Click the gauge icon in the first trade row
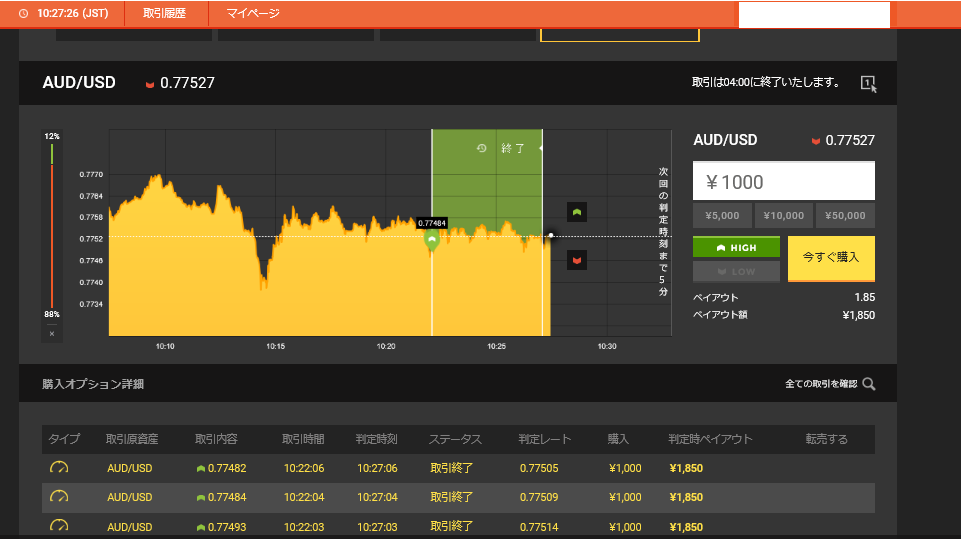The width and height of the screenshot is (961, 539). coord(59,468)
